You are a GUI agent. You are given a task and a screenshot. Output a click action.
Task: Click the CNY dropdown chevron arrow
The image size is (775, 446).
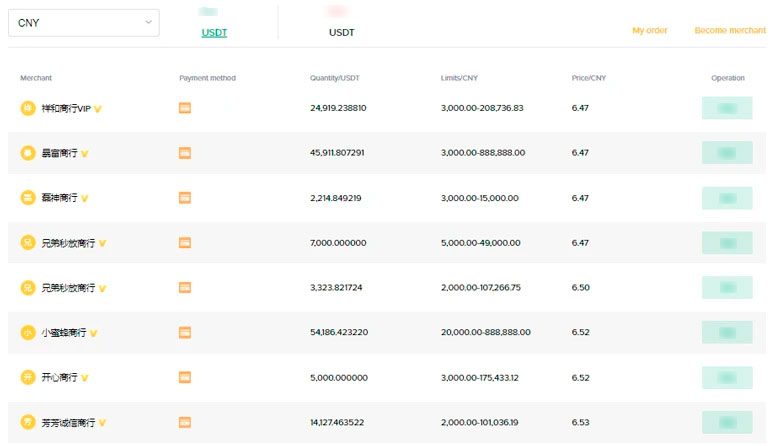pyautogui.click(x=149, y=22)
